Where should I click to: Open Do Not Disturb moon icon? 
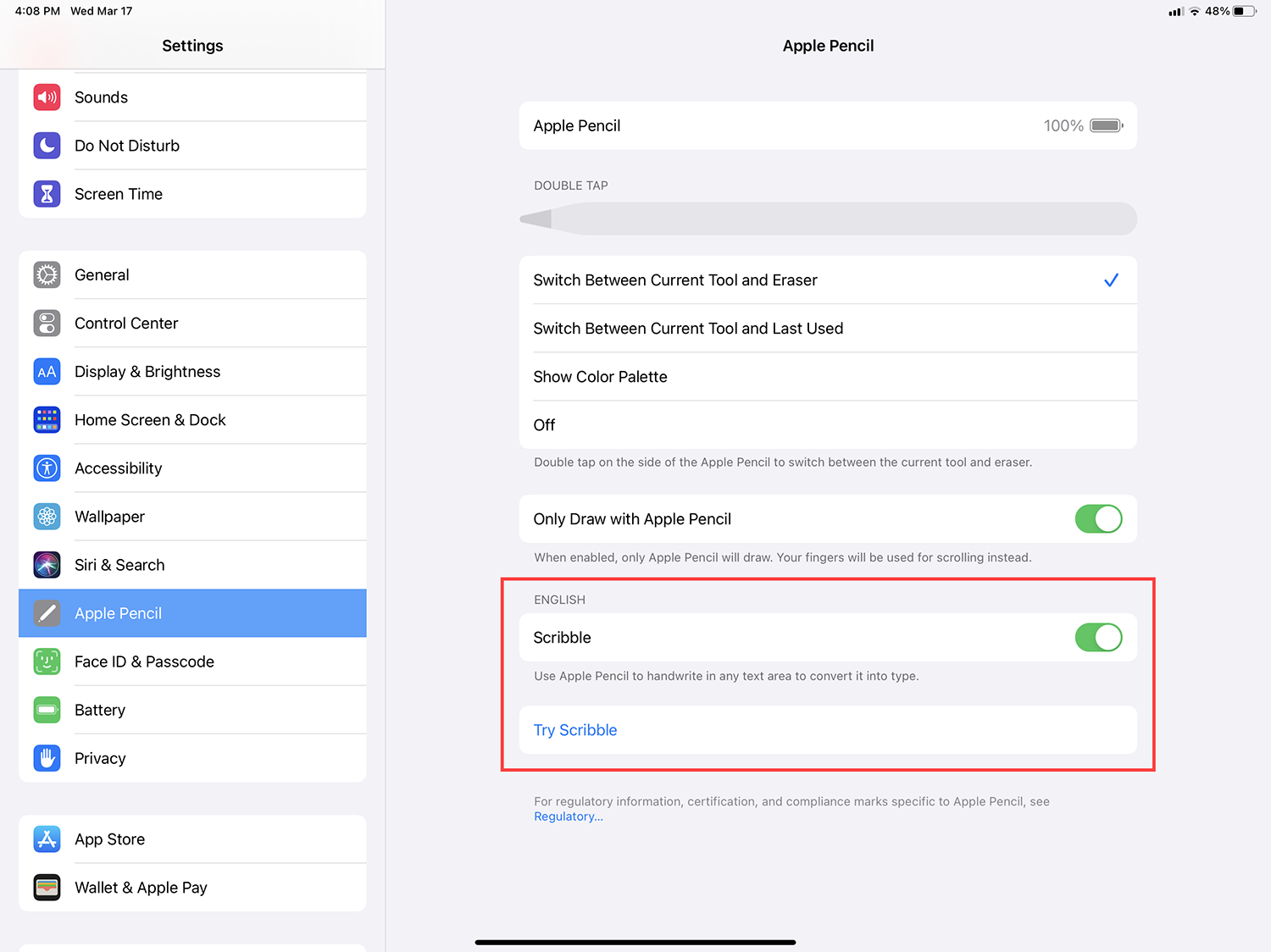47,146
